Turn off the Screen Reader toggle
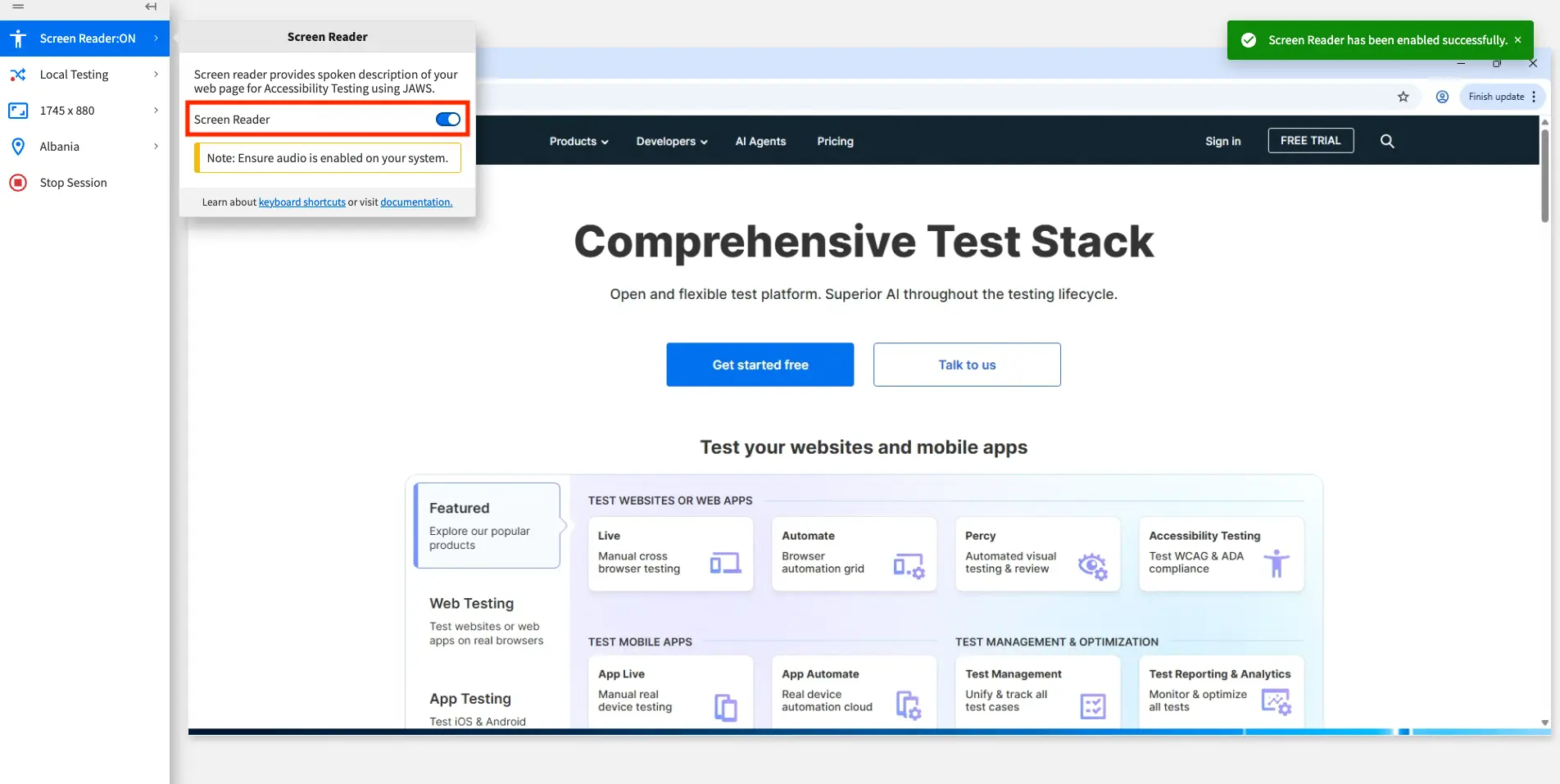This screenshot has height=784, width=1560. [x=447, y=120]
